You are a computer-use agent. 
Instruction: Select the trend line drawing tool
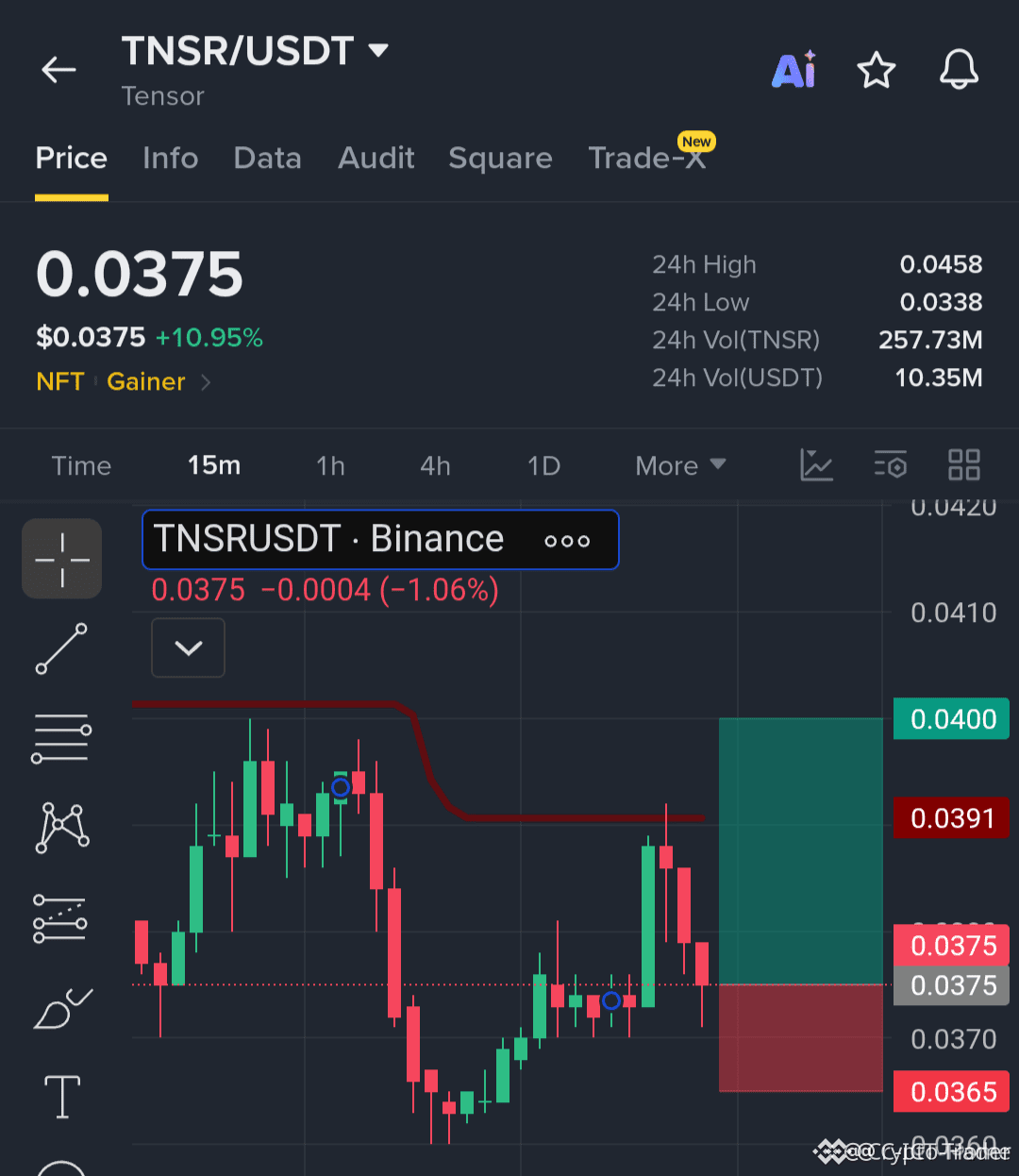pos(61,648)
